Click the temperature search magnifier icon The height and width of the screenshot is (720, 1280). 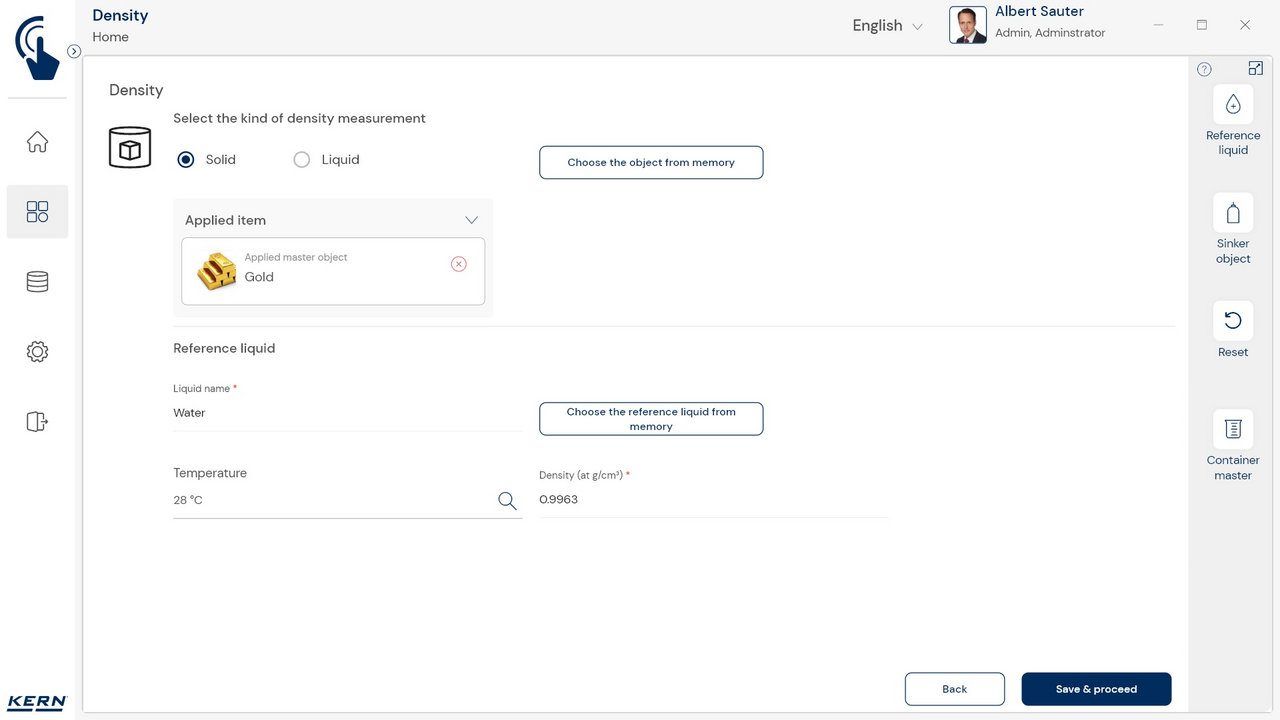click(507, 501)
